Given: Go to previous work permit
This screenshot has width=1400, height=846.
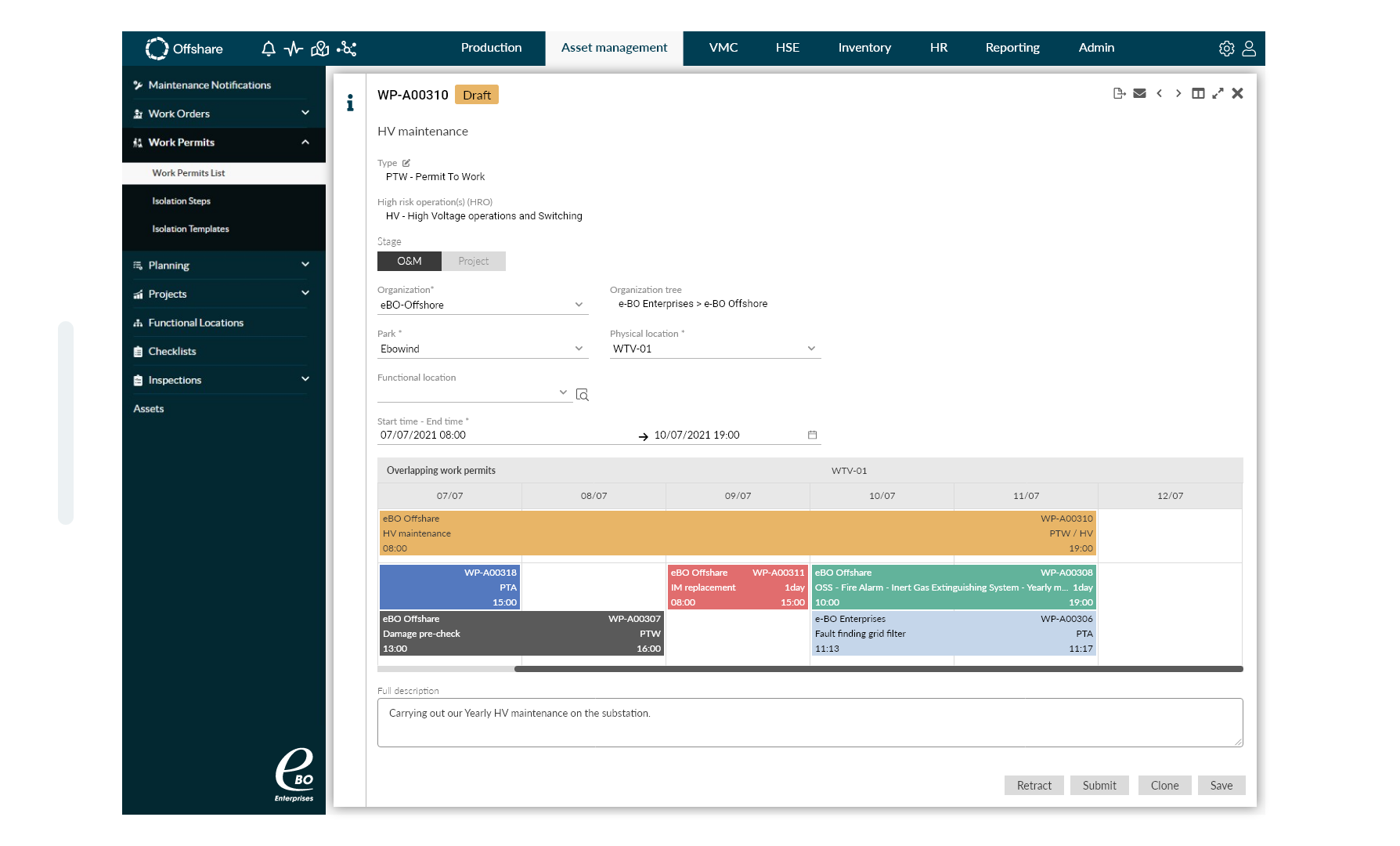Looking at the screenshot, I should point(1160,93).
